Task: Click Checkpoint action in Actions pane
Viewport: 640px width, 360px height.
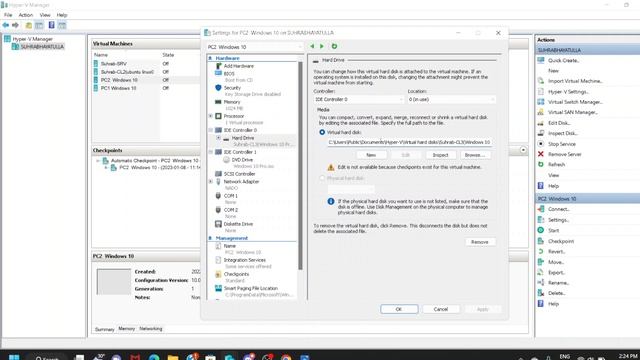Action: [x=561, y=241]
